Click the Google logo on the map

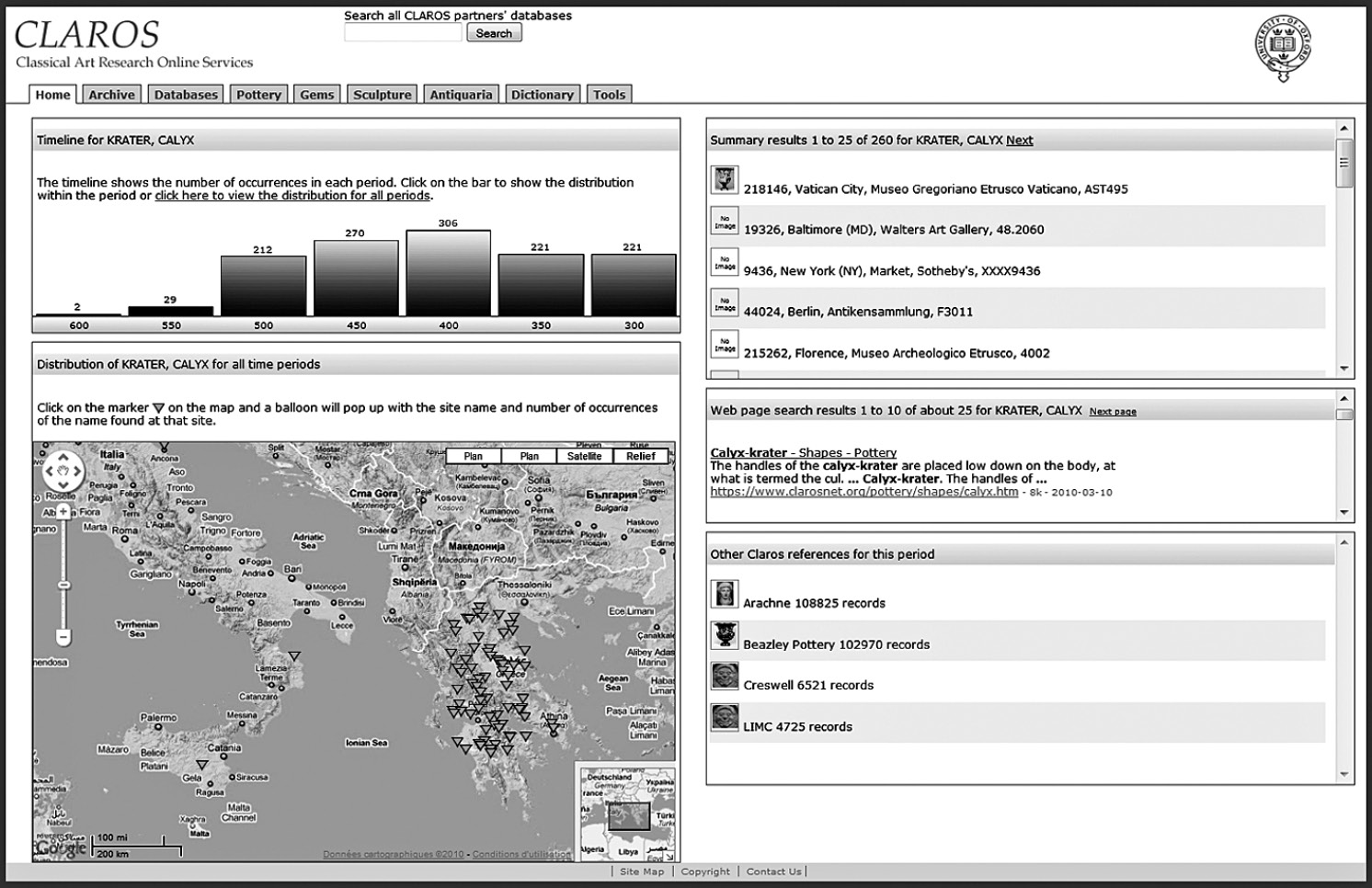(x=62, y=848)
